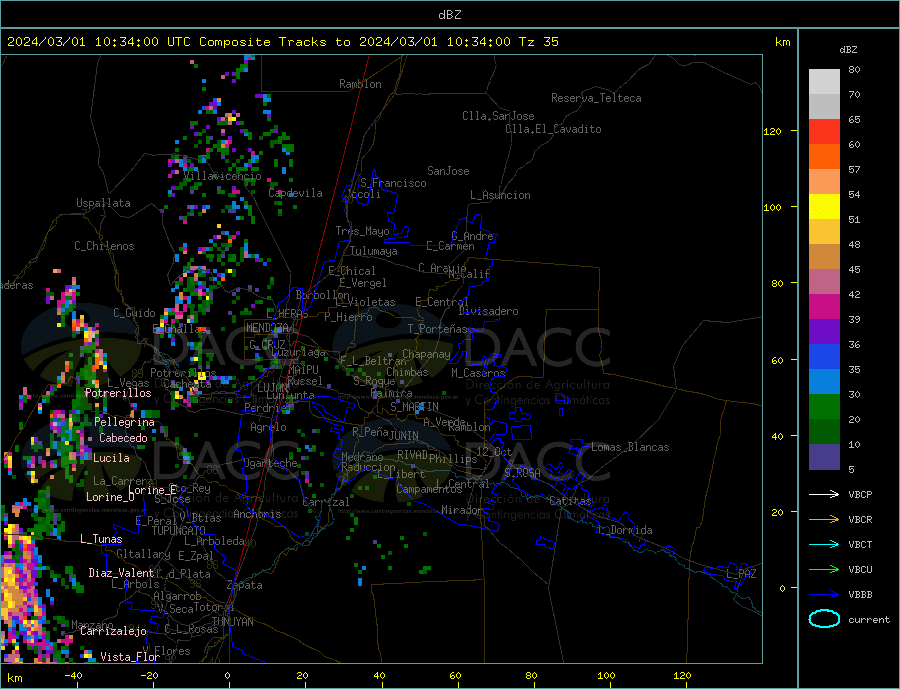Click the '120' tick on the right axis
The height and width of the screenshot is (689, 900).
pyautogui.click(x=772, y=131)
